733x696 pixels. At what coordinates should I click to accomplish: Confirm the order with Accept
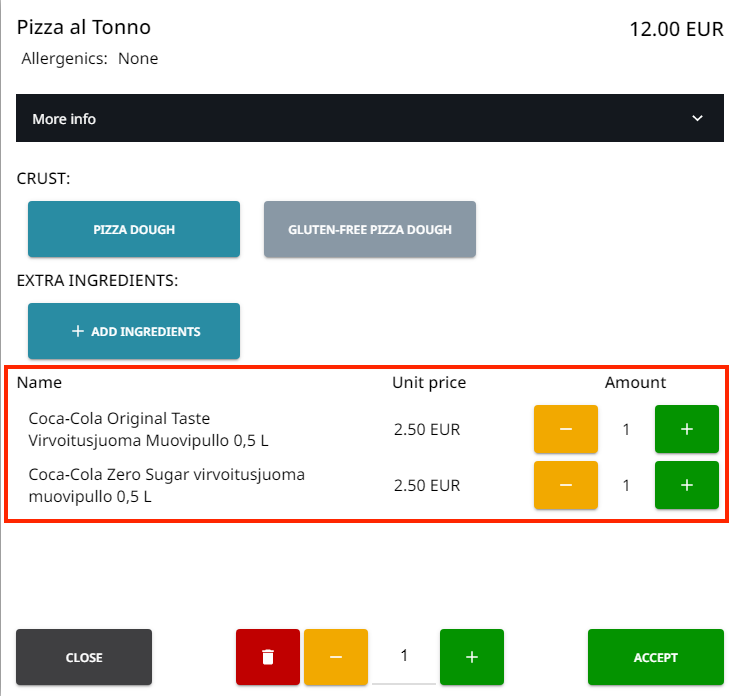[x=655, y=657]
